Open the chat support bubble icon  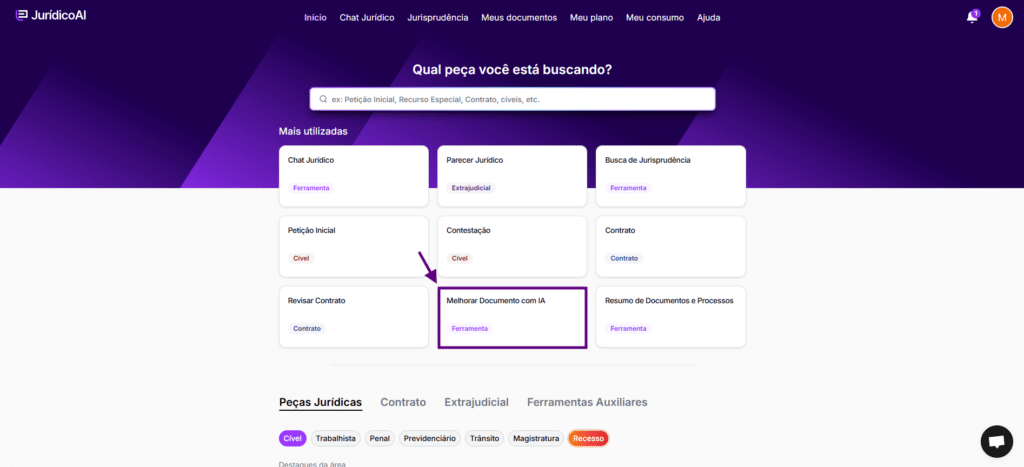[996, 441]
